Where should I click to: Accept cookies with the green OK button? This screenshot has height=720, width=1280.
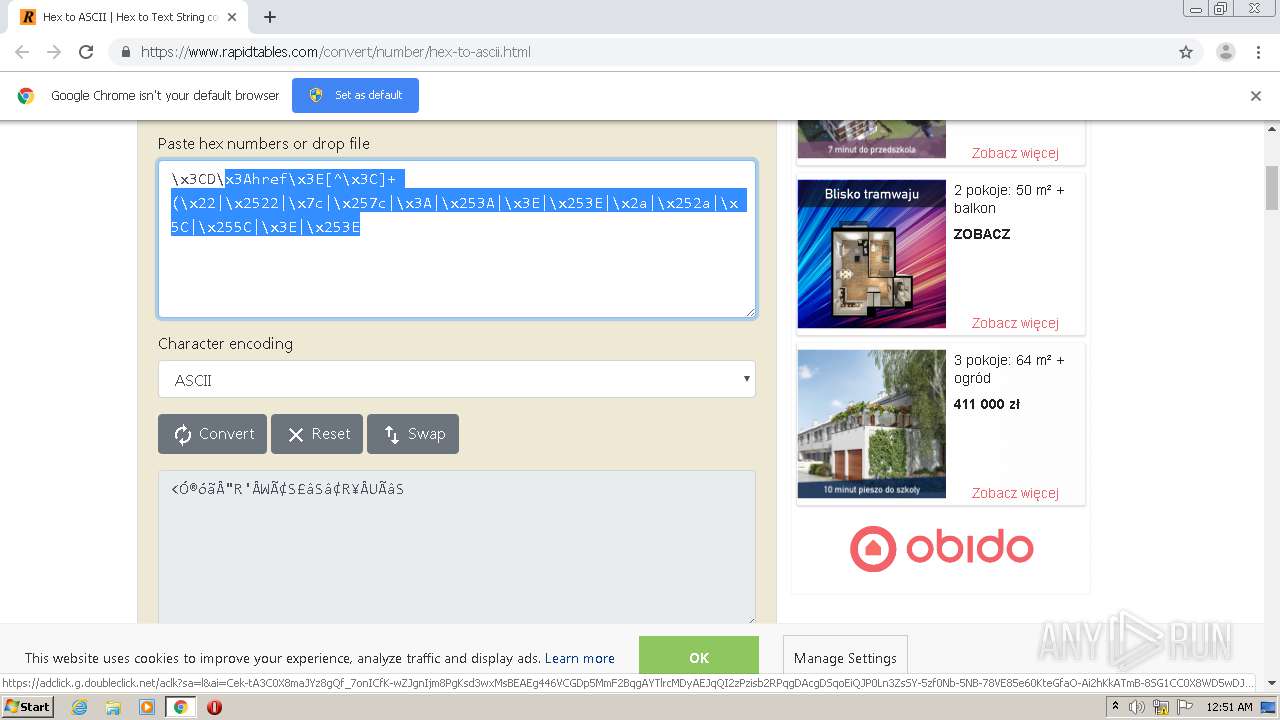[x=699, y=657]
